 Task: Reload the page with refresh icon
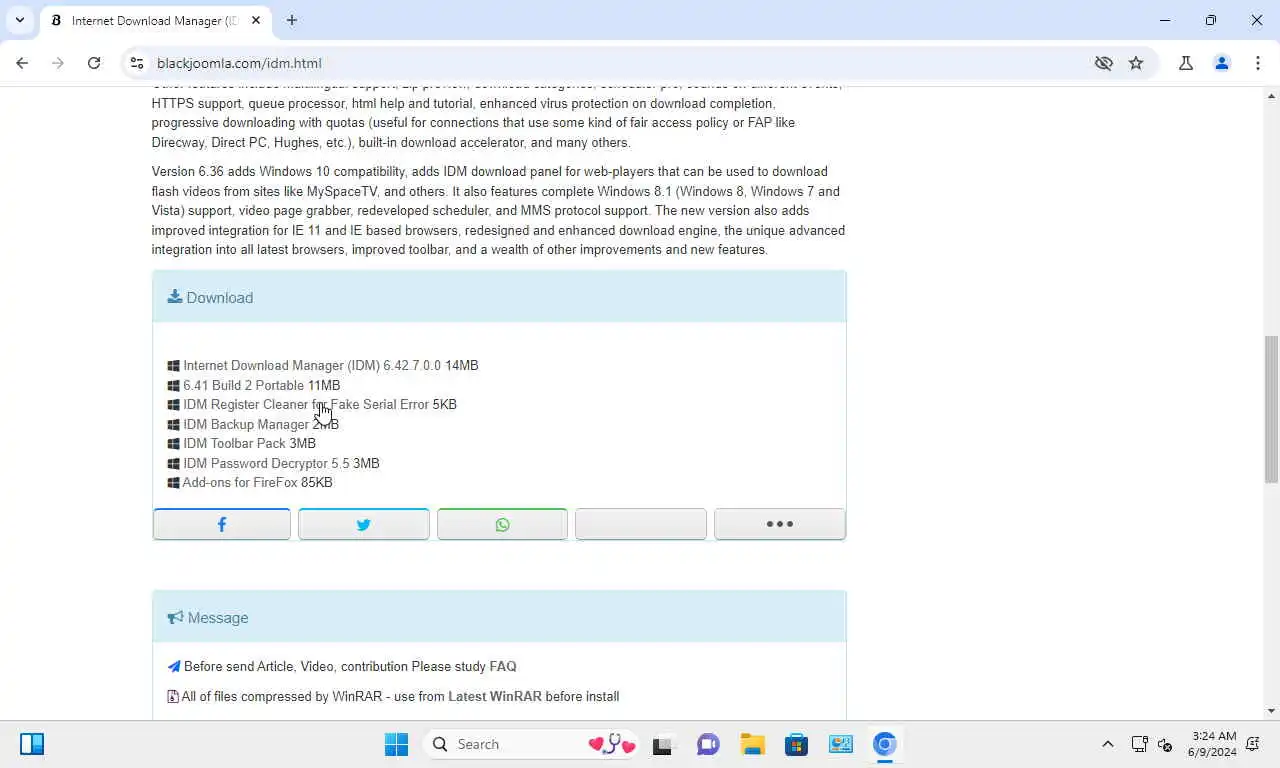click(94, 63)
